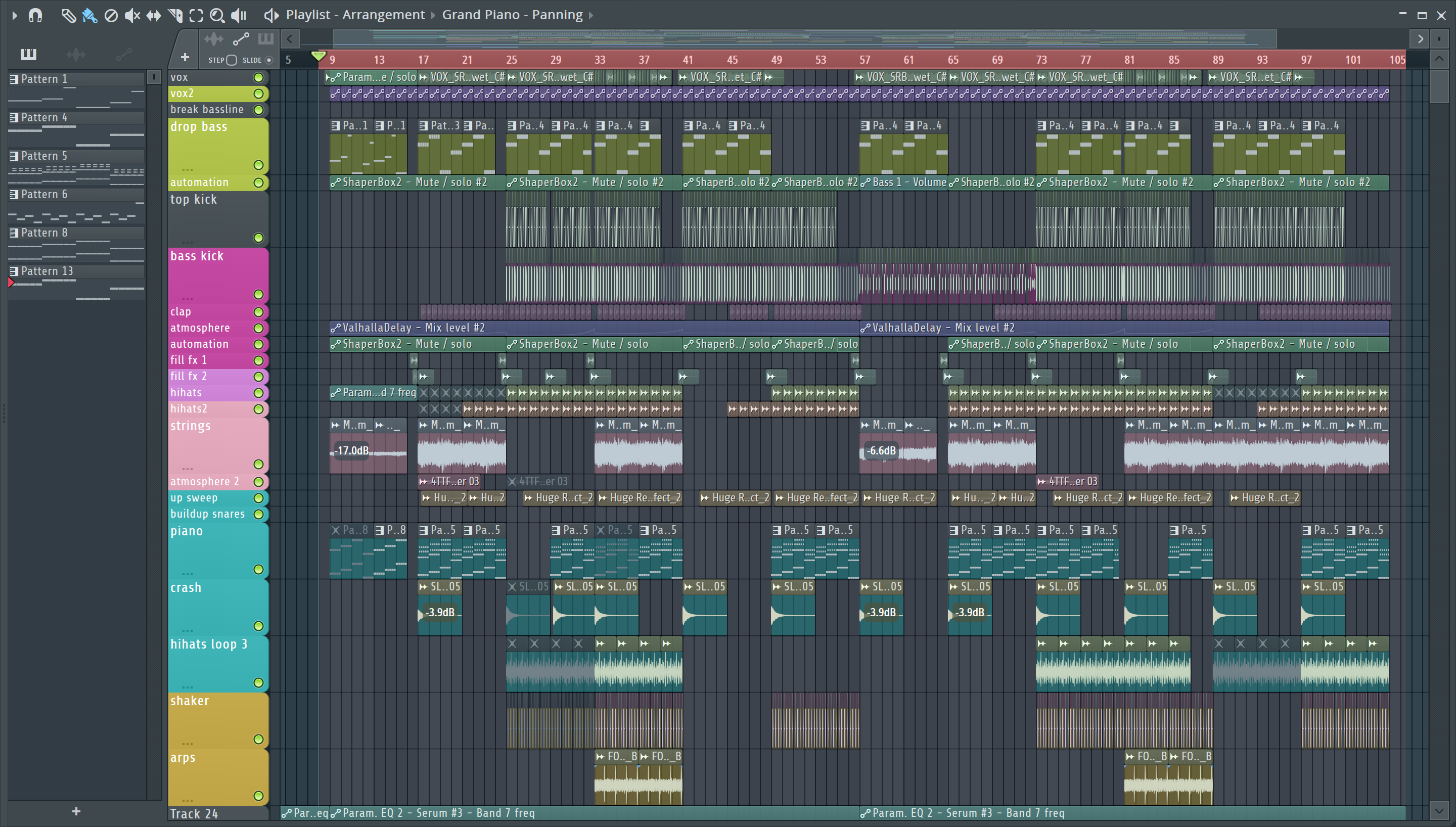The height and width of the screenshot is (827, 1456).
Task: Select the Slice tool
Action: click(175, 15)
